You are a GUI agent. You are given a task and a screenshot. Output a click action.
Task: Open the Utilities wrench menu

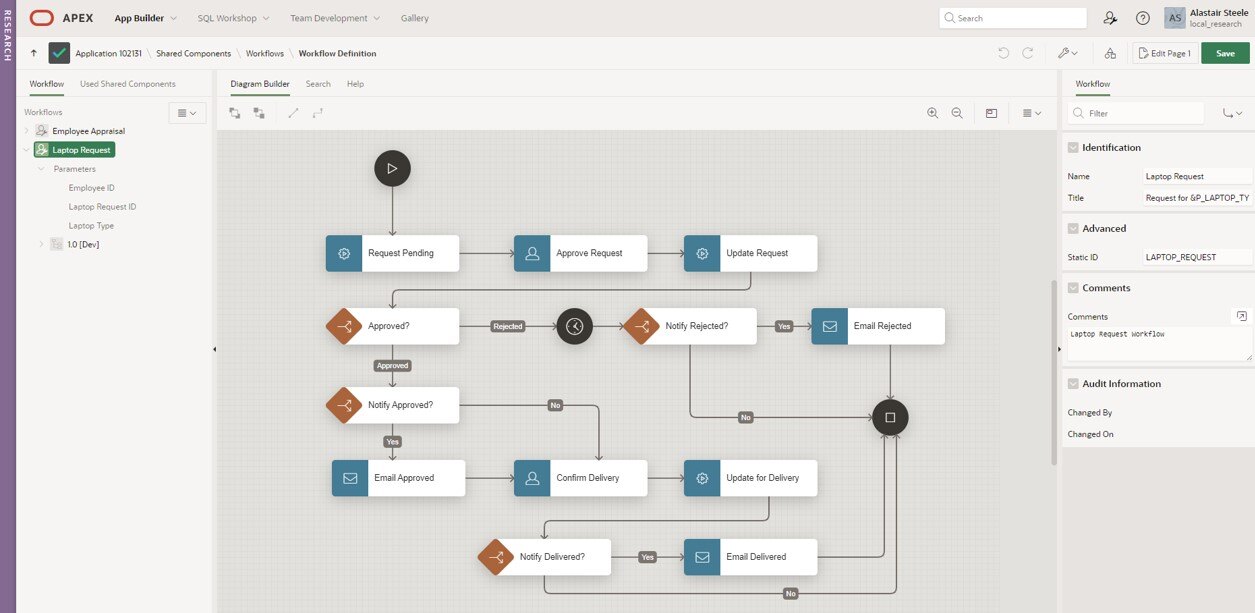click(x=1068, y=53)
